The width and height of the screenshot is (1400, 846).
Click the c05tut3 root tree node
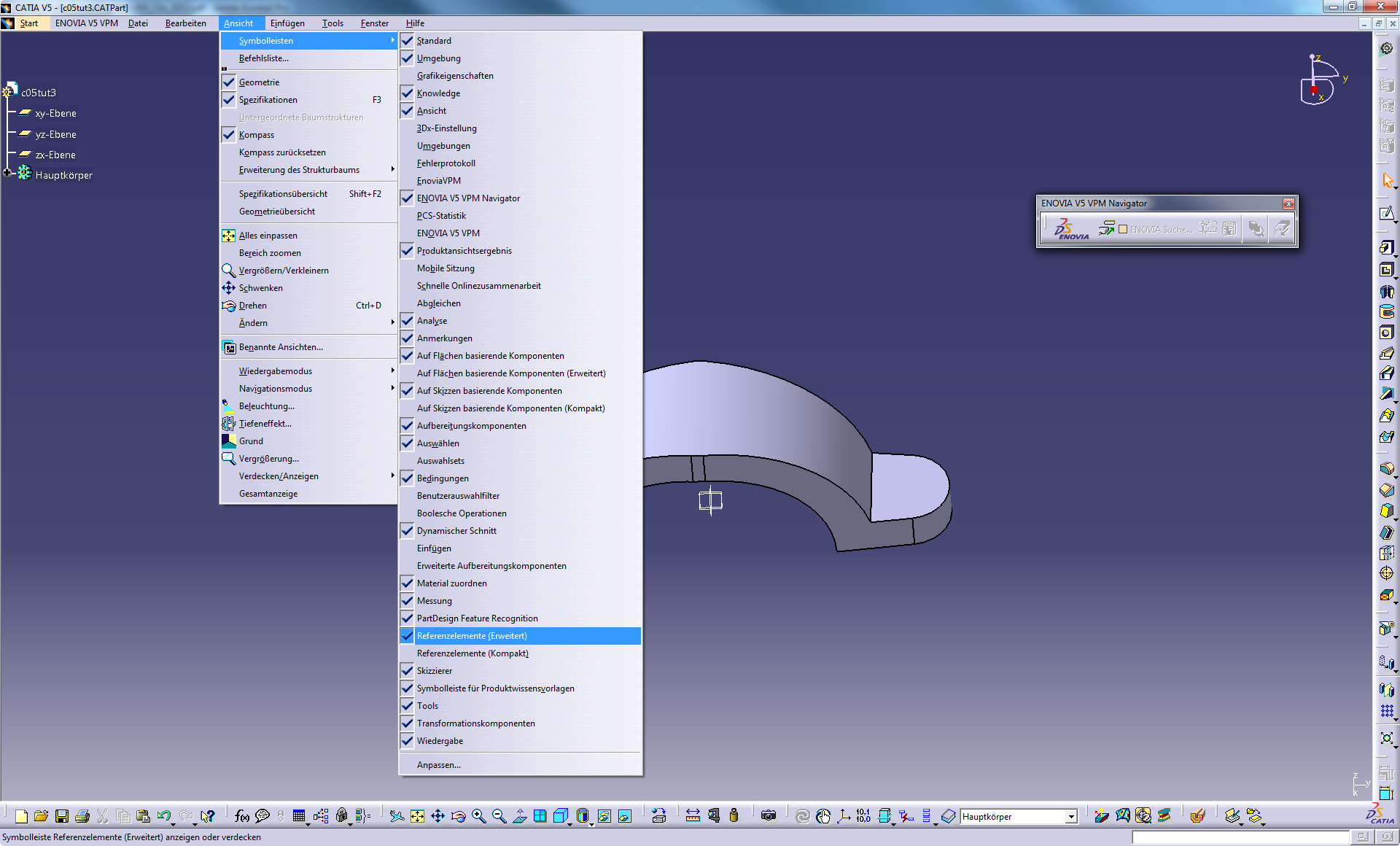coord(38,93)
